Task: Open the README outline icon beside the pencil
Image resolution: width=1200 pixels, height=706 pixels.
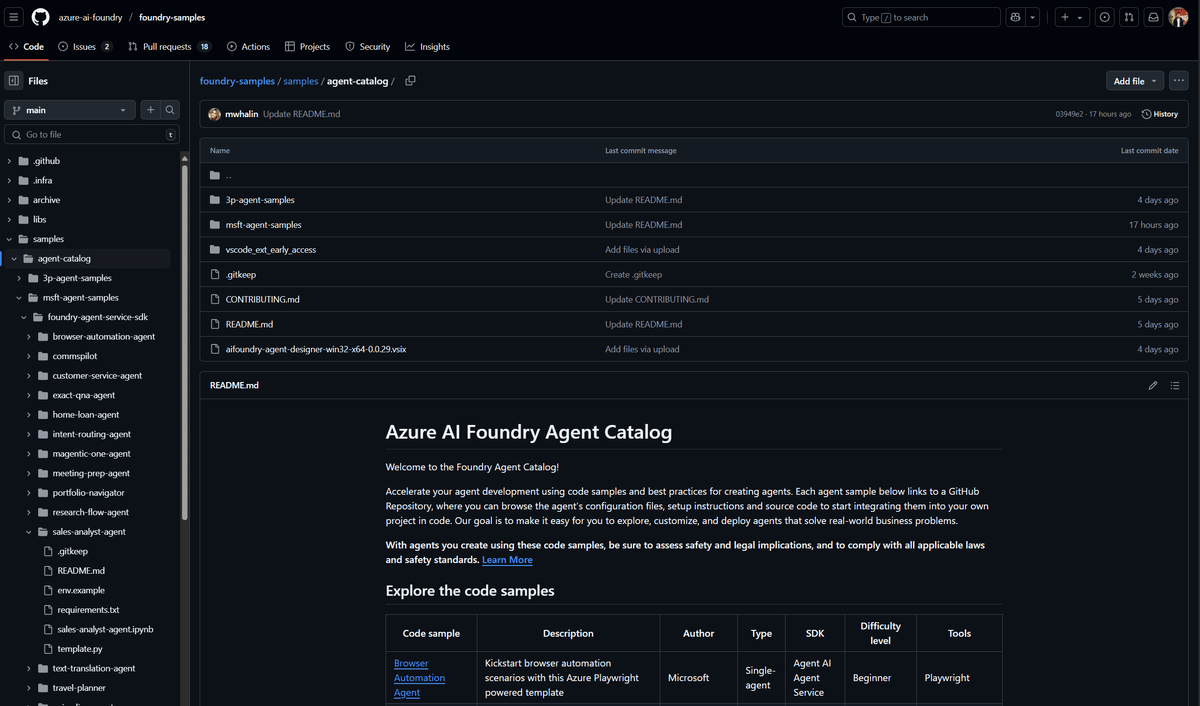Action: 1175,385
